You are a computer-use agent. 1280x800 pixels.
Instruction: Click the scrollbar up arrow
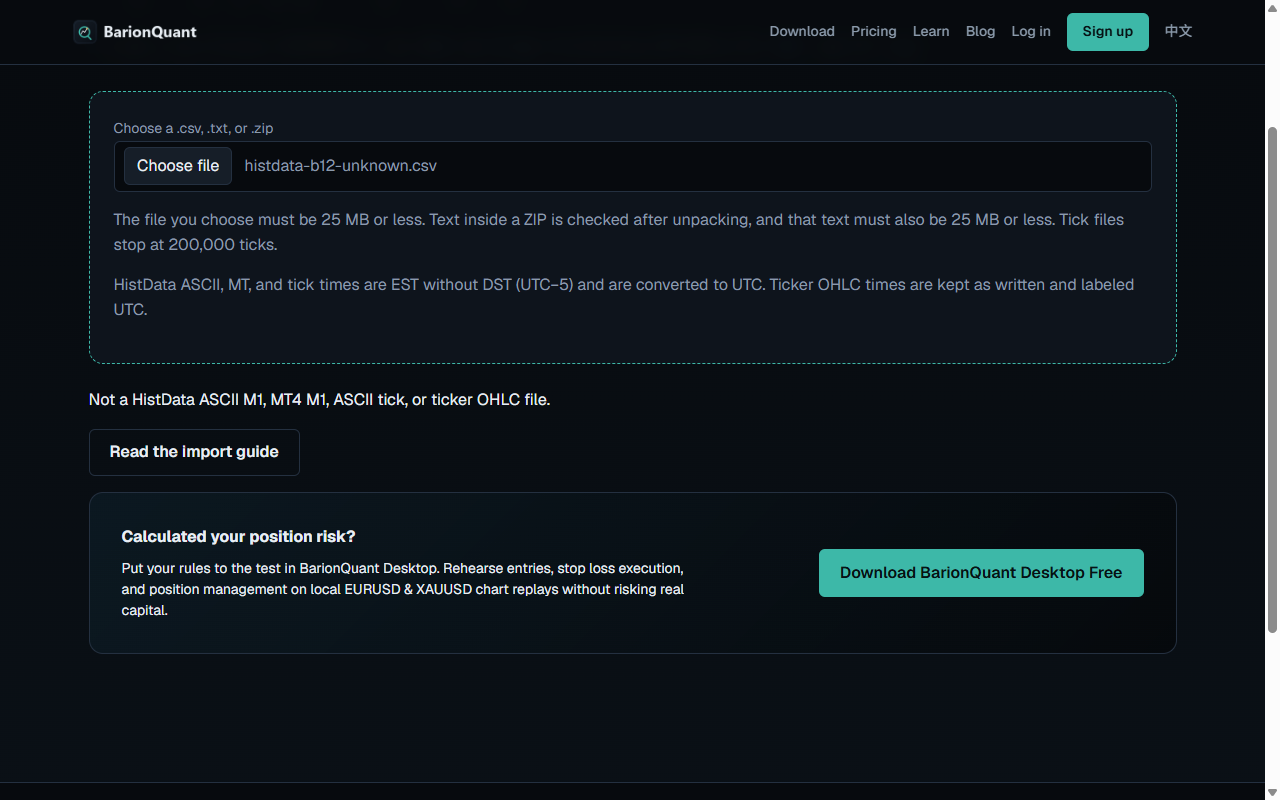click(x=1272, y=8)
